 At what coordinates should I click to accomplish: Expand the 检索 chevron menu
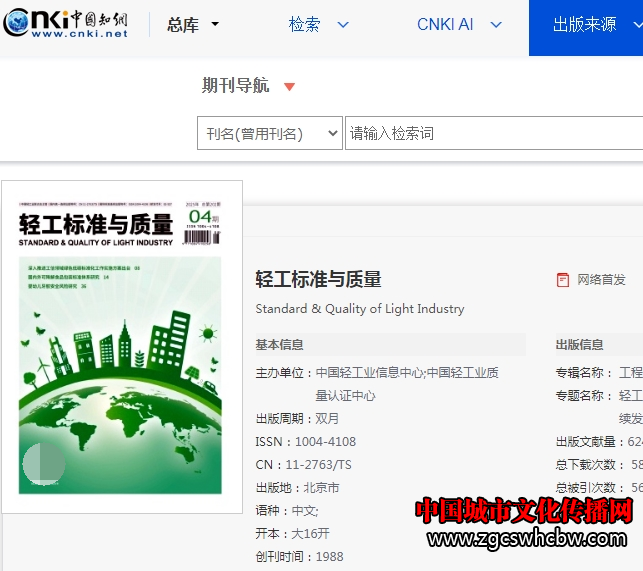(x=343, y=25)
